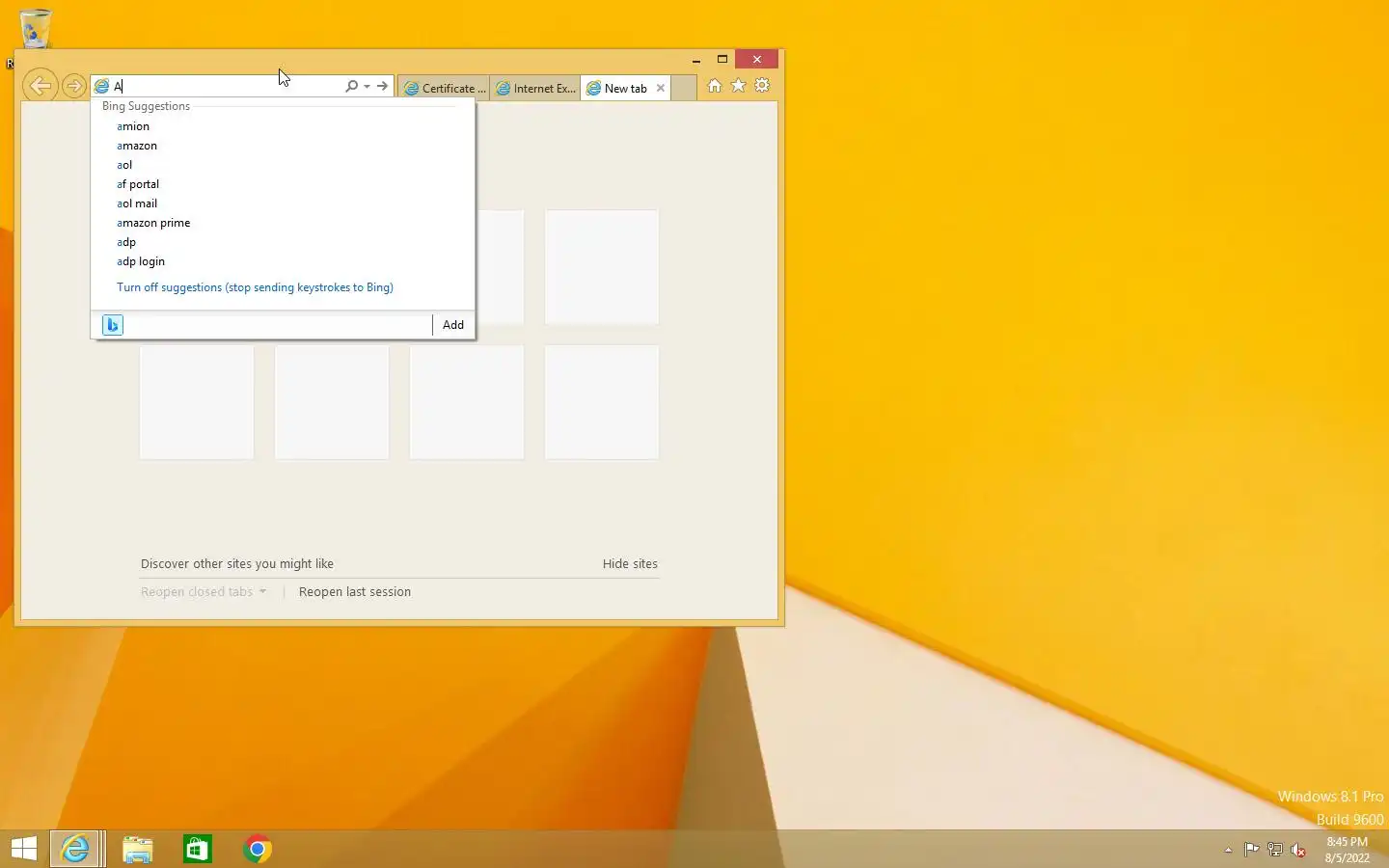Launch the Windows Store taskbar icon
The image size is (1389, 868).
coord(197,849)
